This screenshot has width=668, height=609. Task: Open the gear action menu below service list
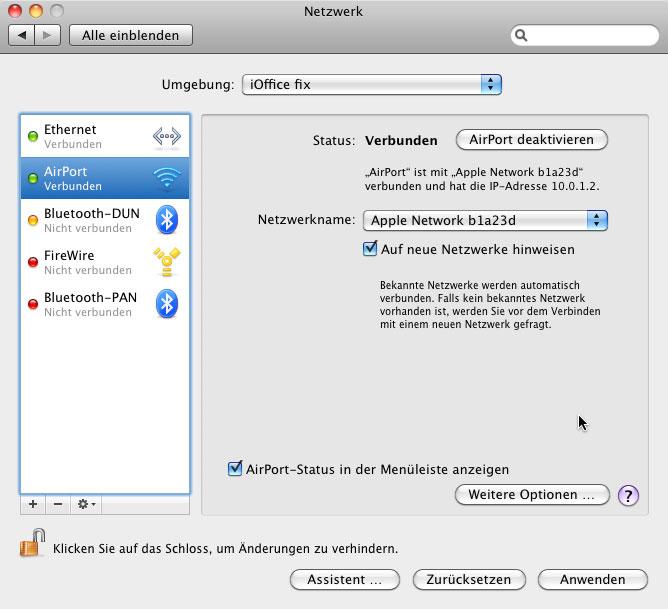(x=86, y=504)
